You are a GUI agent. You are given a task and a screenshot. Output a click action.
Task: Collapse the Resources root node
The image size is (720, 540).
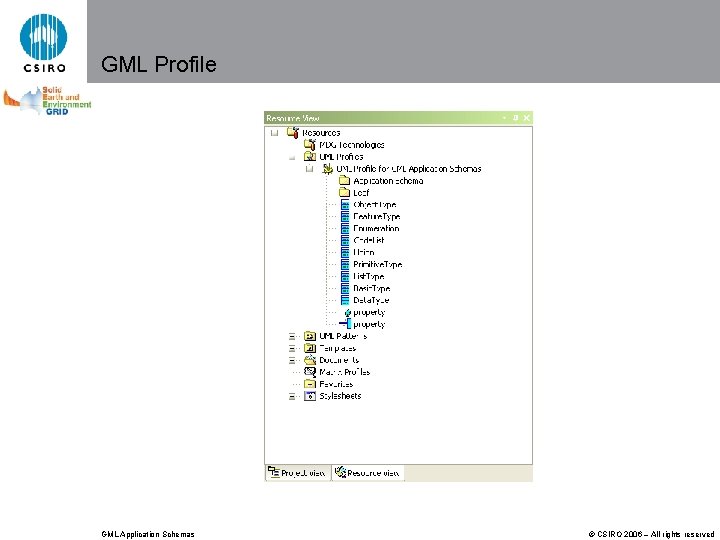click(x=275, y=133)
